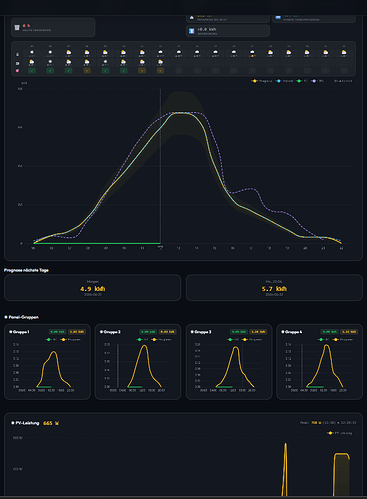This screenshot has height=499, width=367.
Task: Click green kWh badge in Gruppe 1
Action: [x=58, y=332]
